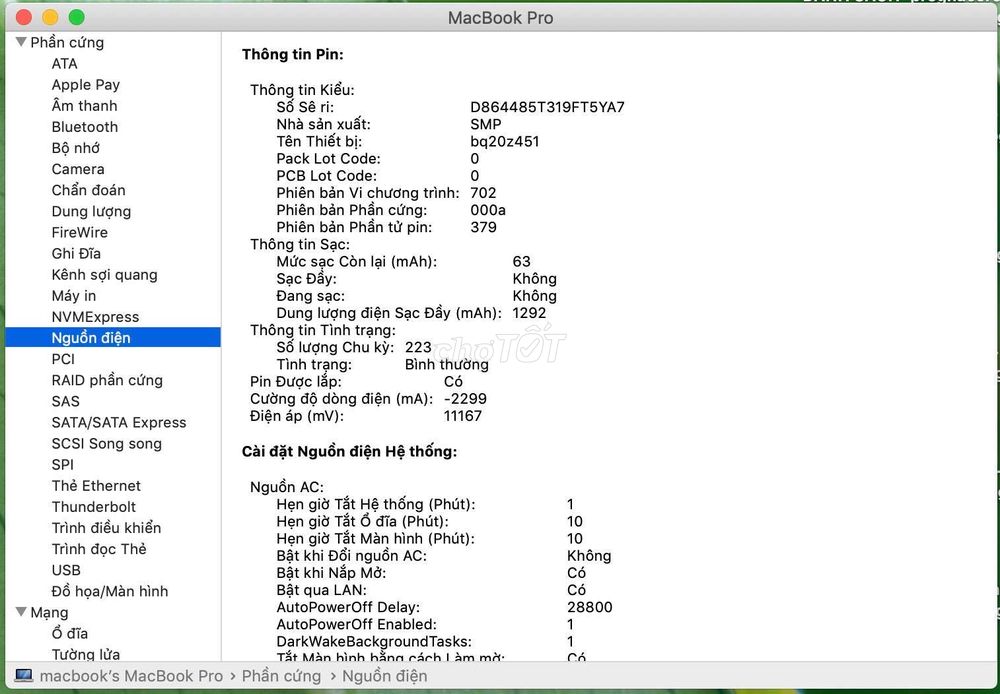The width and height of the screenshot is (1000, 694).
Task: Select Dung lượng storage item
Action: (x=91, y=211)
